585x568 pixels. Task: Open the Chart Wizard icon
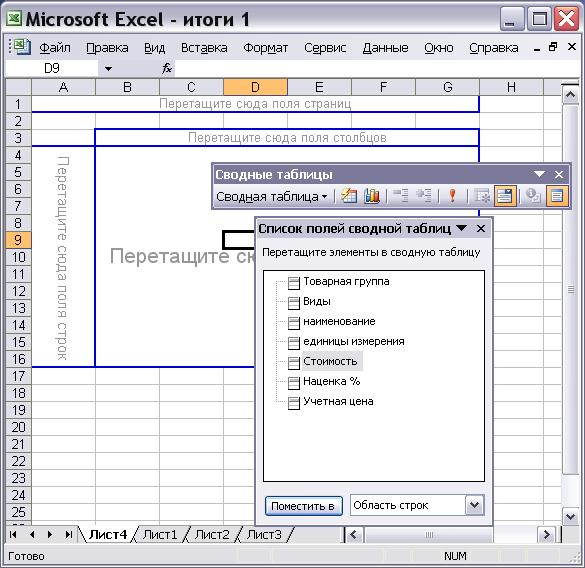click(372, 196)
